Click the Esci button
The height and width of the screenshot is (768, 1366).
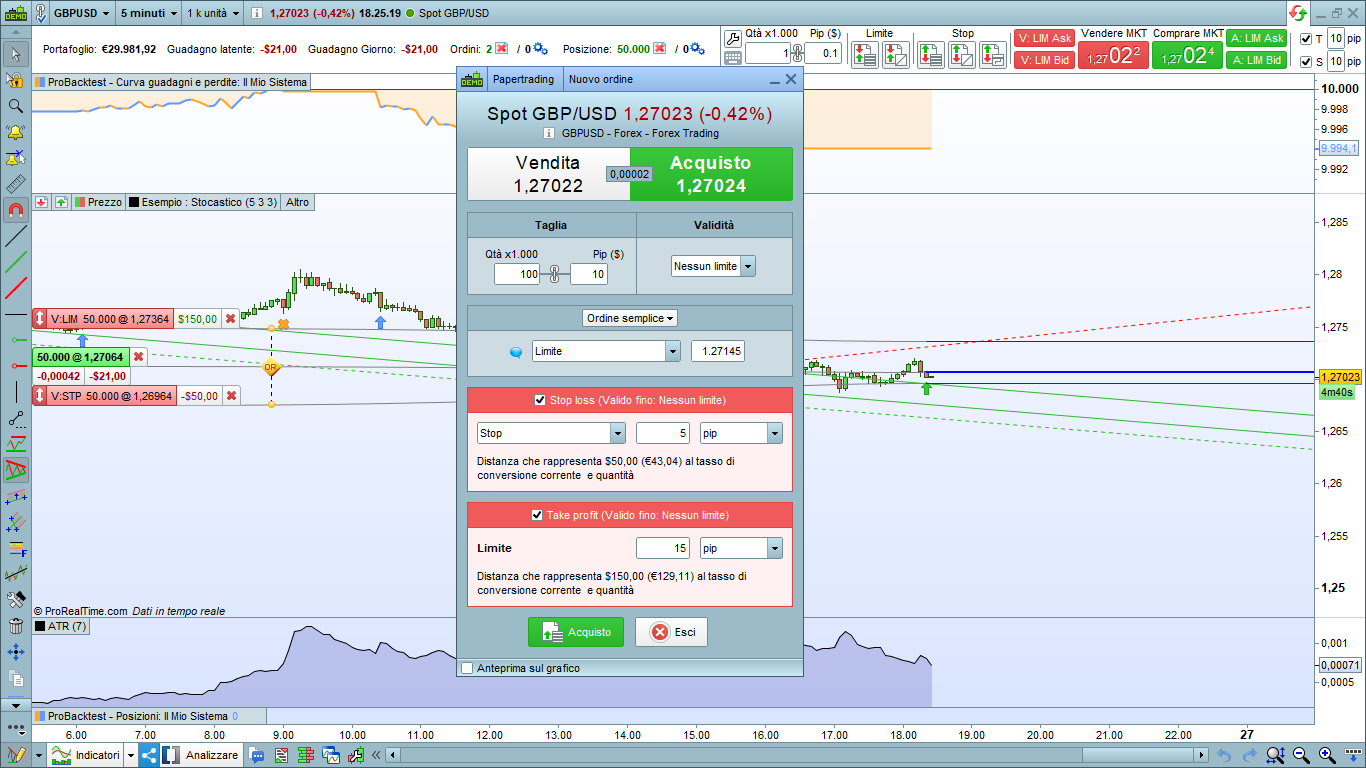[x=672, y=632]
